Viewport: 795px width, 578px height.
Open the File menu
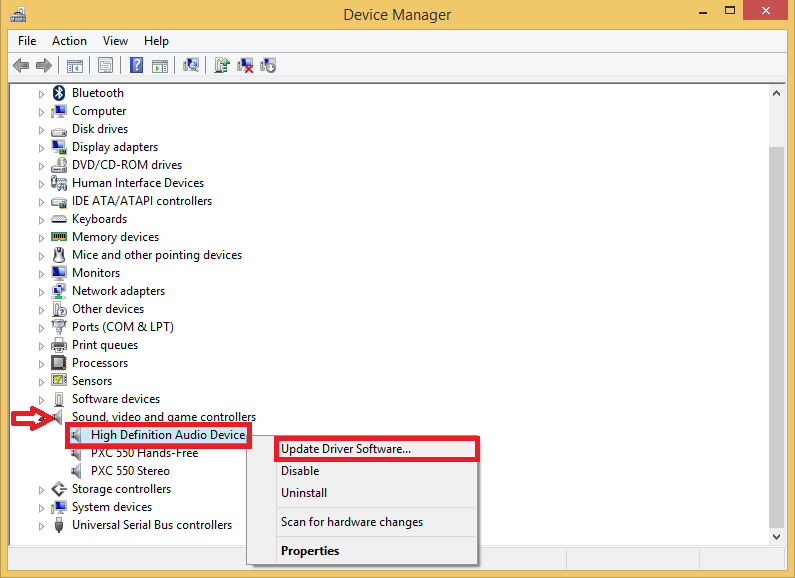27,41
